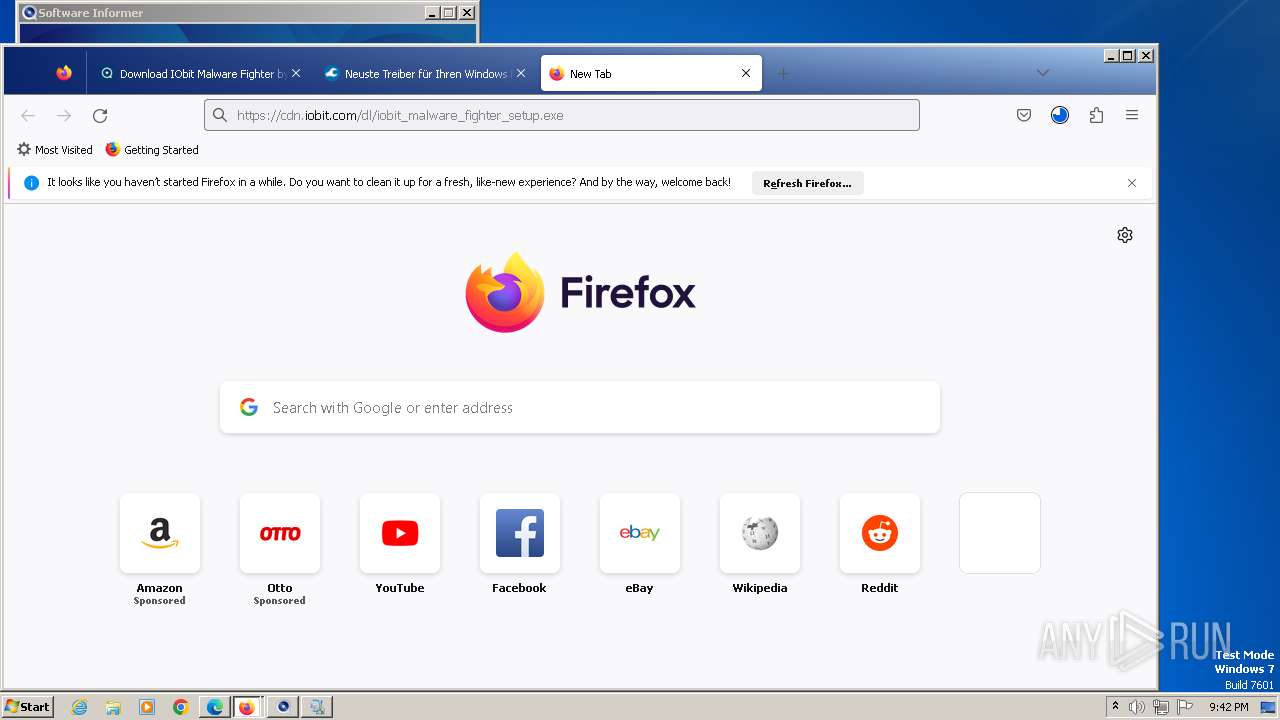Open the last taskbar installer program button
Image resolution: width=1280 pixels, height=720 pixels.
[x=317, y=707]
